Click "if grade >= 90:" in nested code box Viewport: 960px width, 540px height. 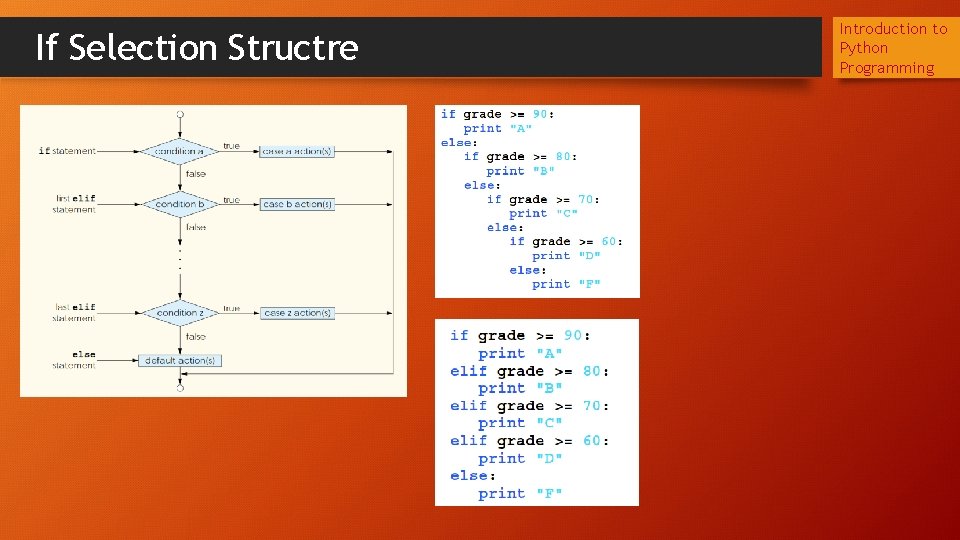point(497,114)
